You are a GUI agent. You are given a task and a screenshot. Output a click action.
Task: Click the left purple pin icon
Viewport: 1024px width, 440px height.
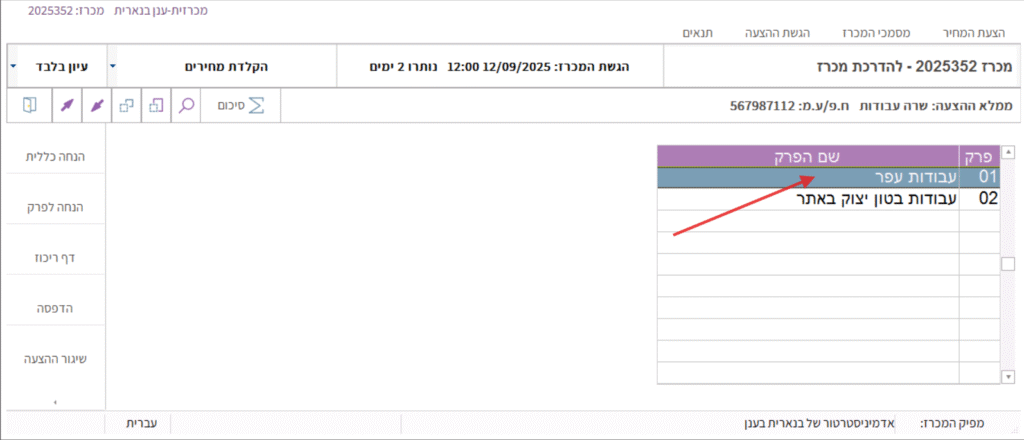(67, 106)
